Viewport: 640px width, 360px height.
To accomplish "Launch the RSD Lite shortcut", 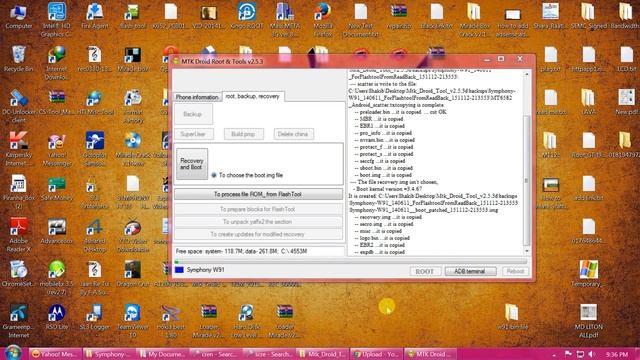I will 56,317.
